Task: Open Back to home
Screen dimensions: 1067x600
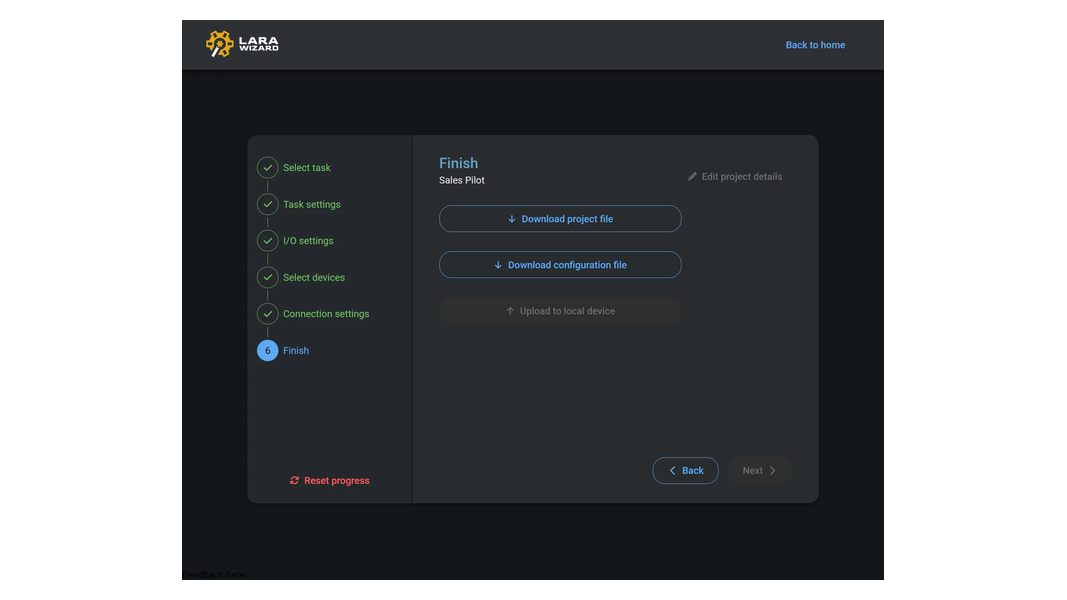Action: [x=815, y=44]
